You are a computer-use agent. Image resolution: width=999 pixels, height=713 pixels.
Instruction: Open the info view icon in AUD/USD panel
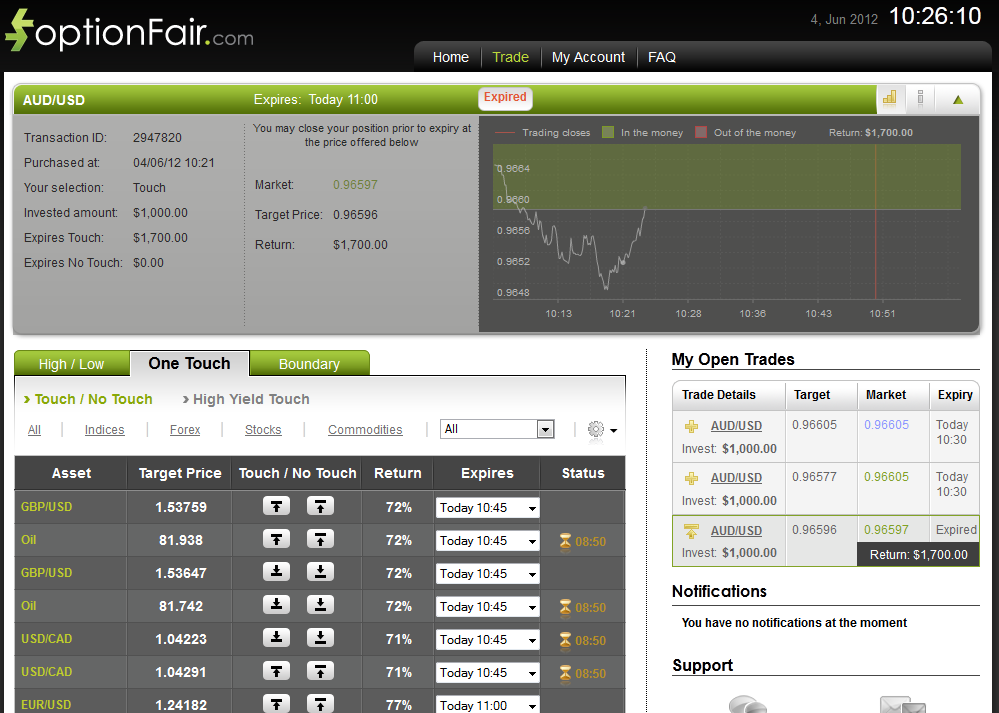(920, 98)
